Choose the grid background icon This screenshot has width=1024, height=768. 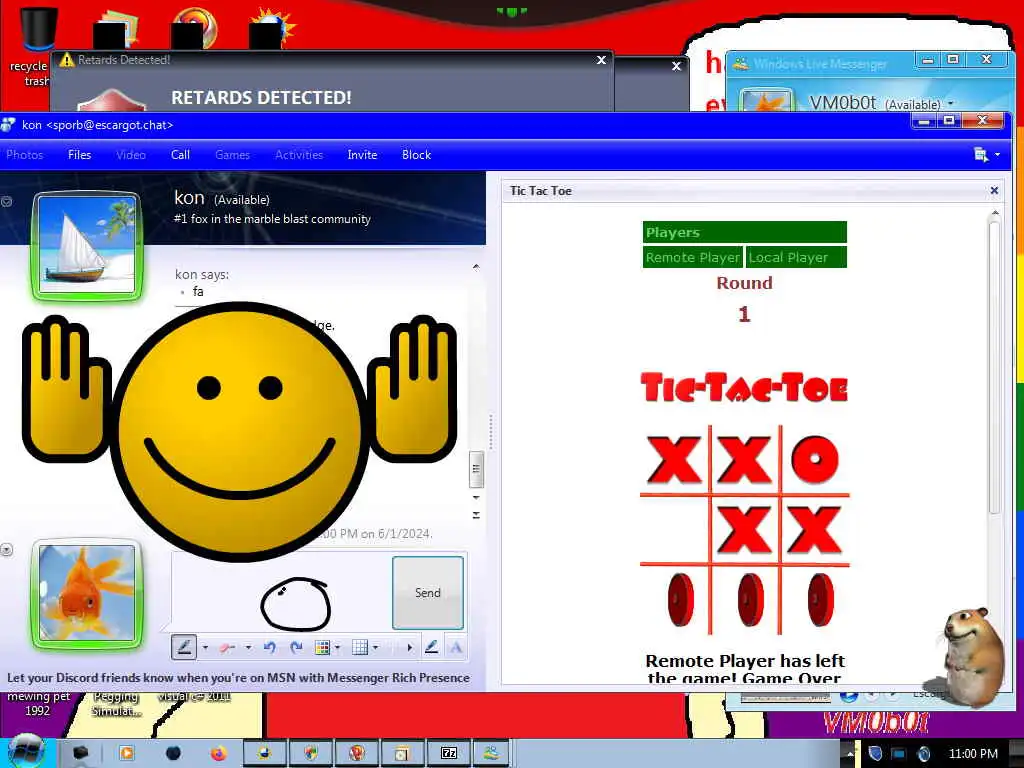point(360,647)
